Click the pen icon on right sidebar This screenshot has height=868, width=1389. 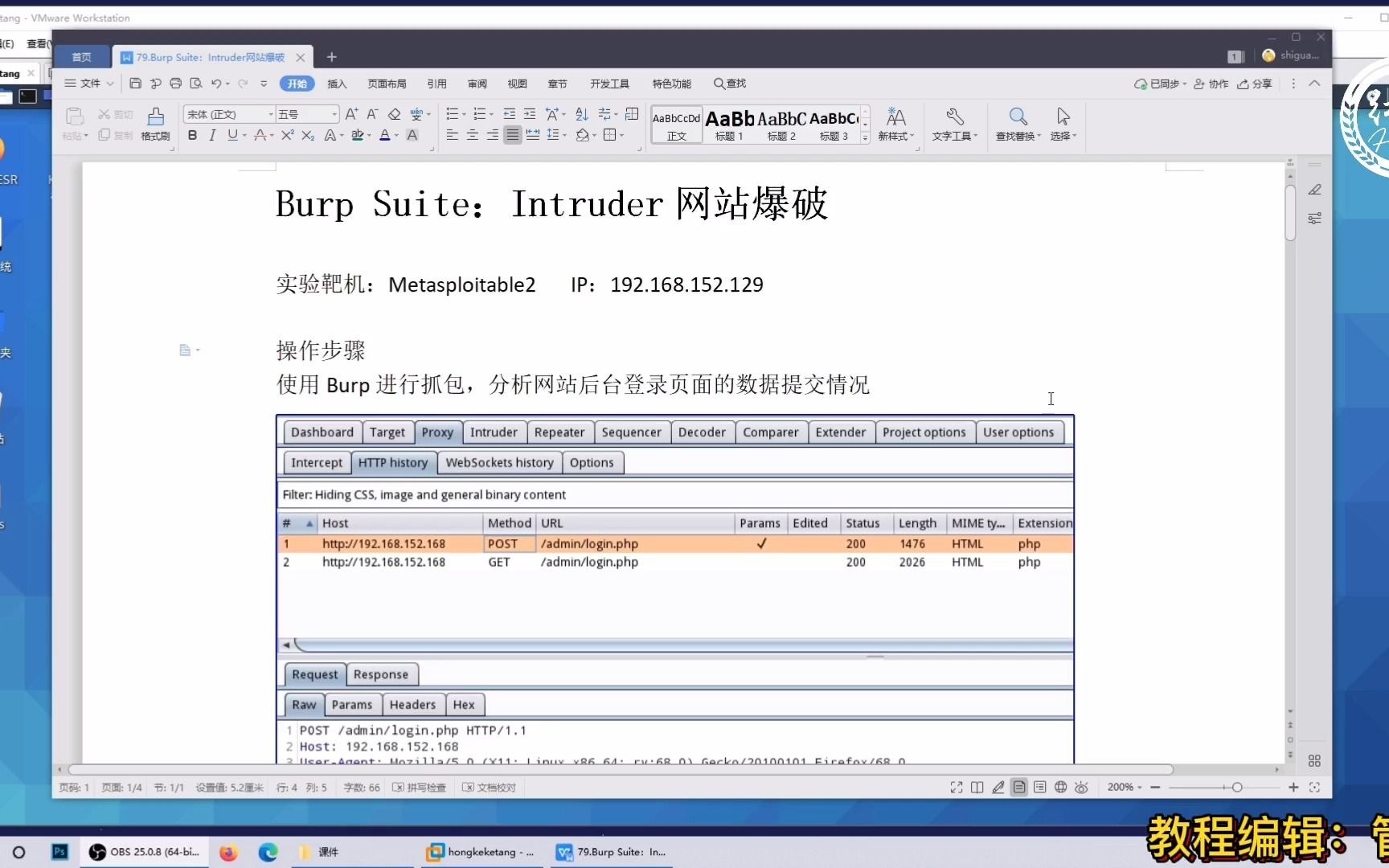[x=1315, y=190]
